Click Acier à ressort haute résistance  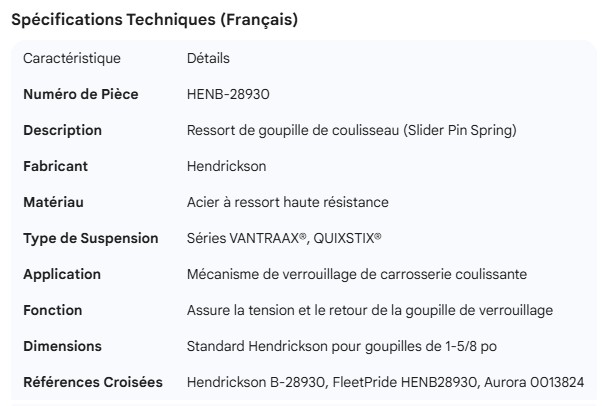click(288, 202)
